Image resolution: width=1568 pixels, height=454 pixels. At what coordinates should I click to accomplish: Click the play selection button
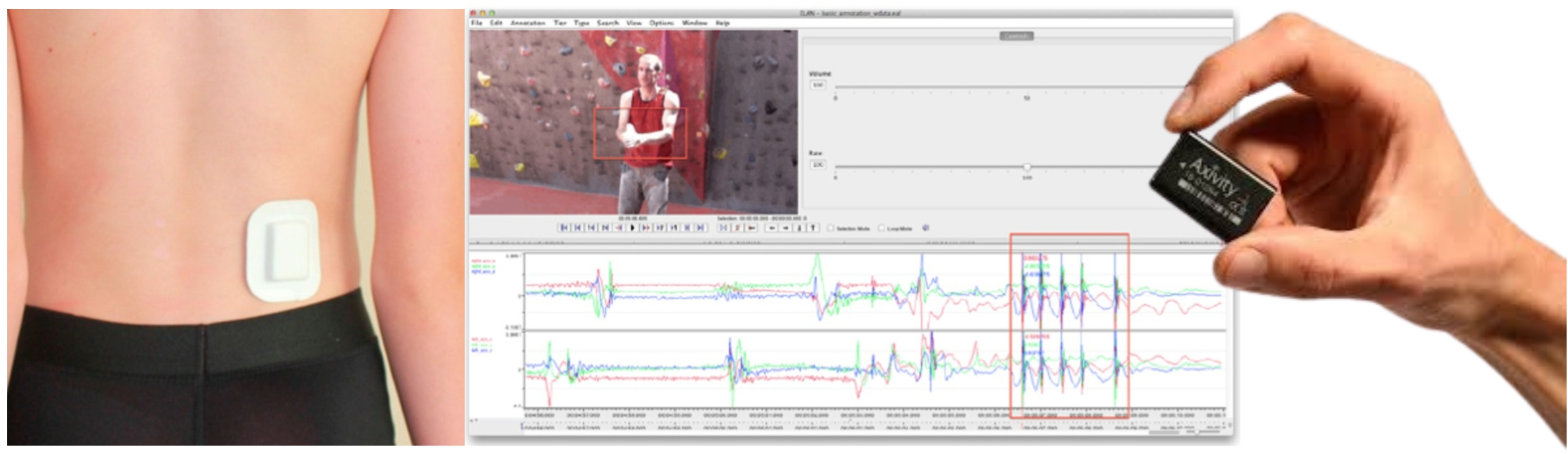tap(724, 228)
